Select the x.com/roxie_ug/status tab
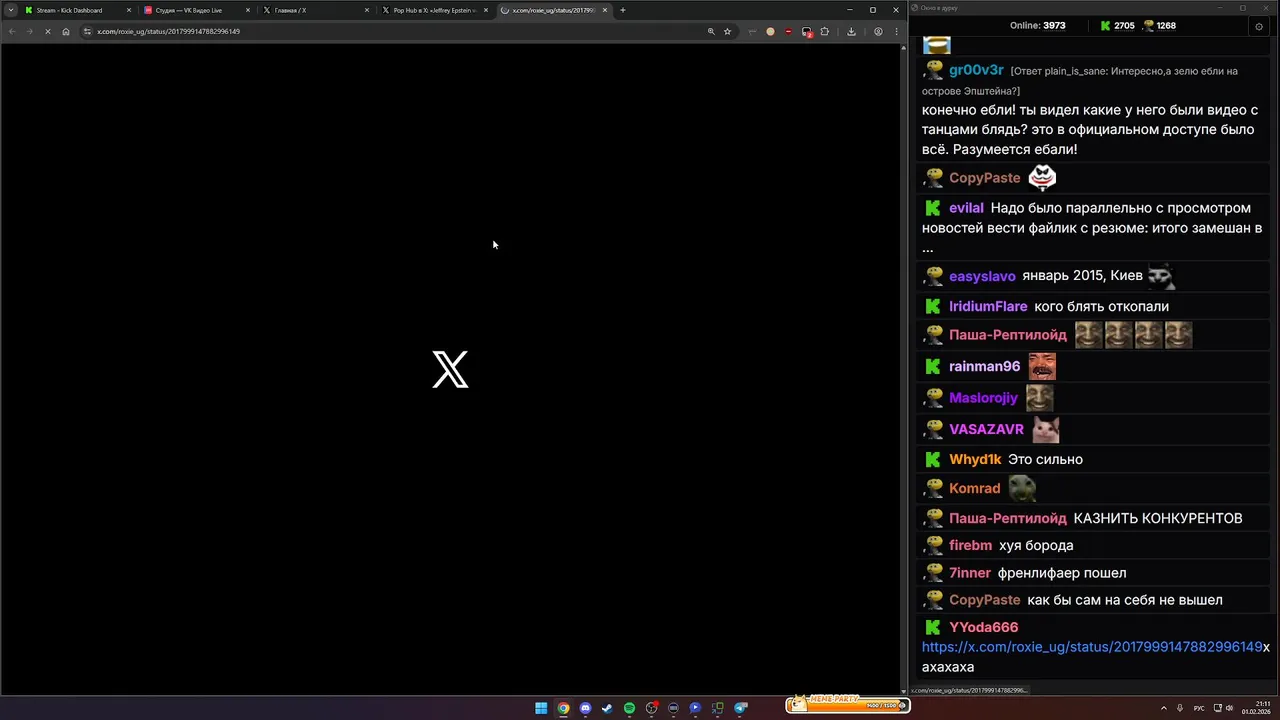Viewport: 1280px width, 720px height. click(x=552, y=10)
